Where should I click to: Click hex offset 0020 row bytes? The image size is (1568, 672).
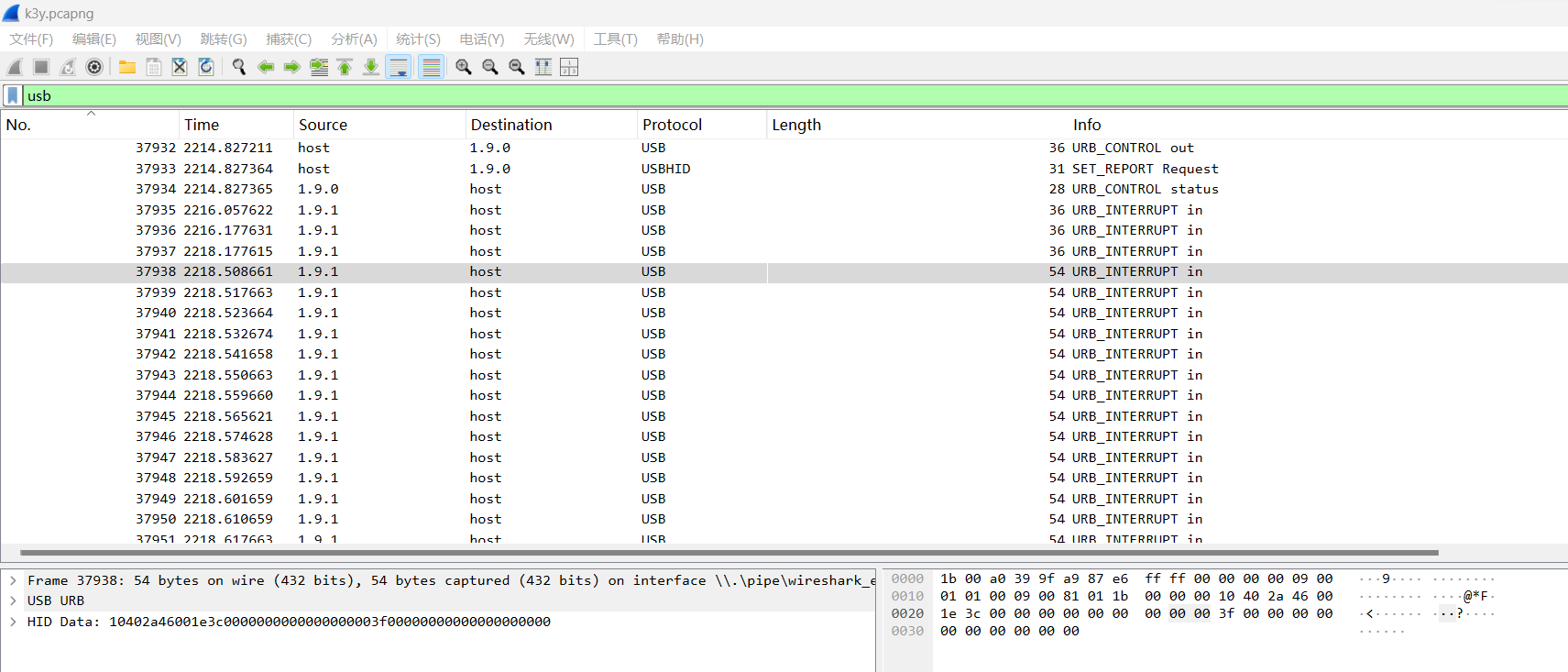click(1136, 613)
